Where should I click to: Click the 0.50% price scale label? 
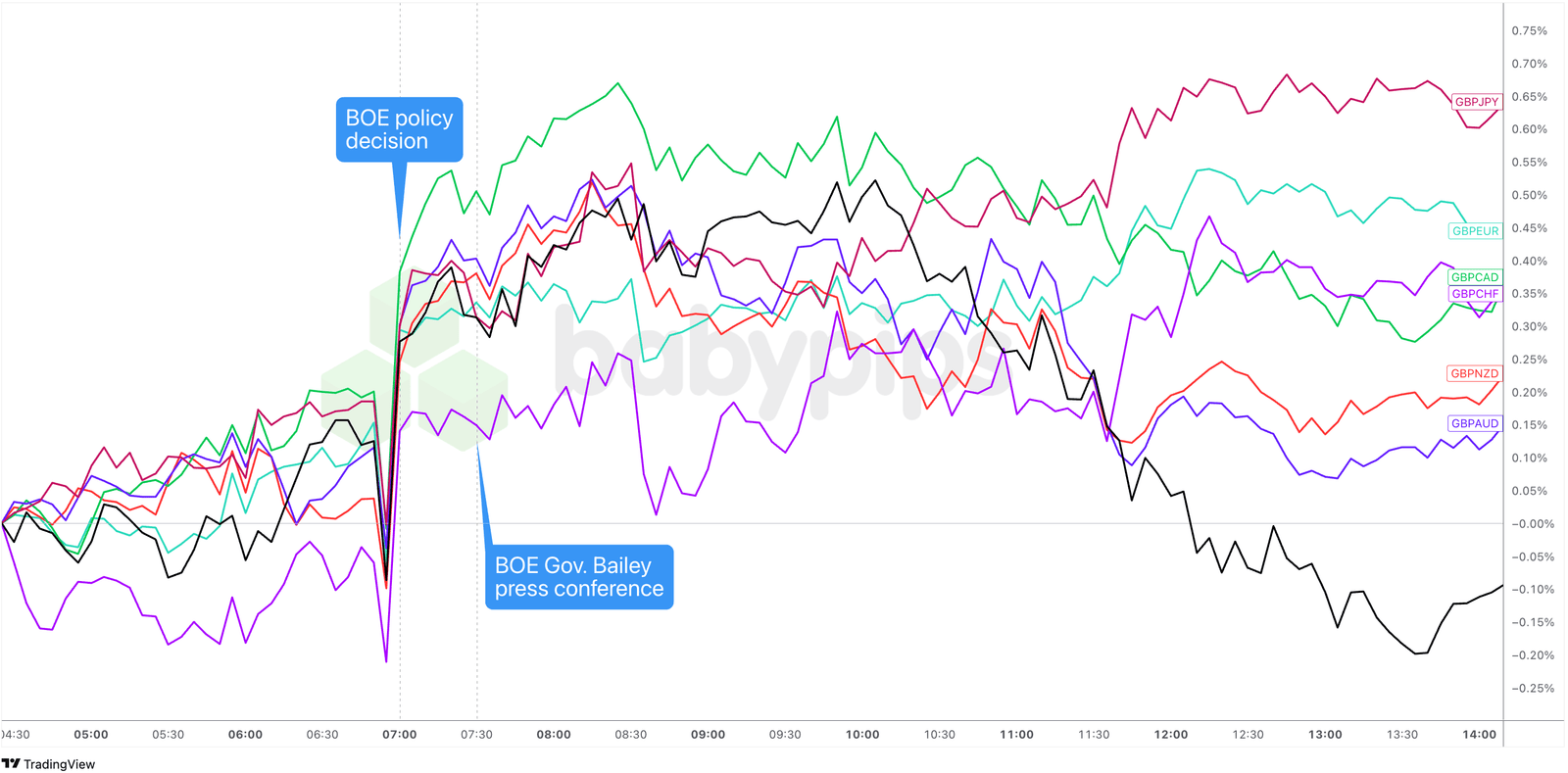tap(1529, 196)
